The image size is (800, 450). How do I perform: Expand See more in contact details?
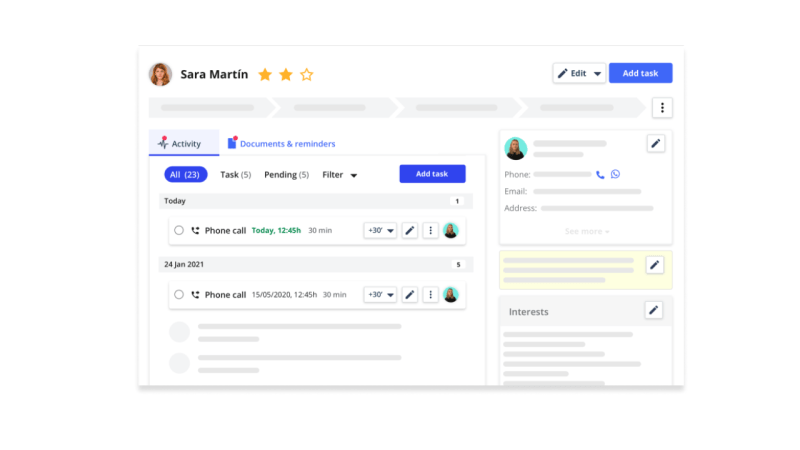pyautogui.click(x=586, y=231)
